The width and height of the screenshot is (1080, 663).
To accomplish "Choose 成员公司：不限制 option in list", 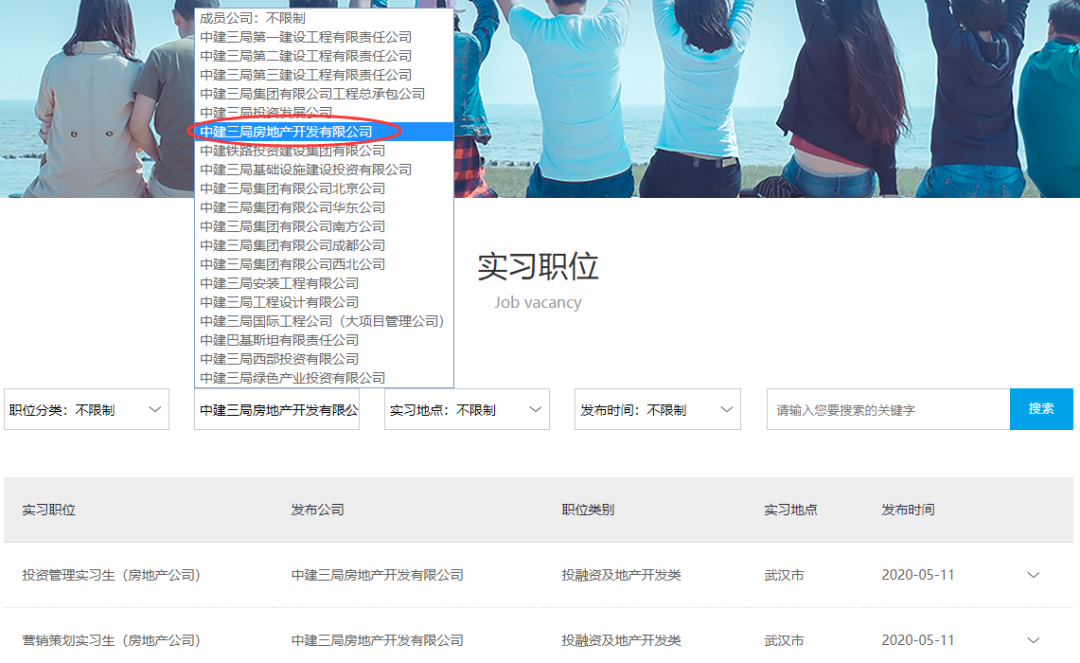I will click(253, 18).
